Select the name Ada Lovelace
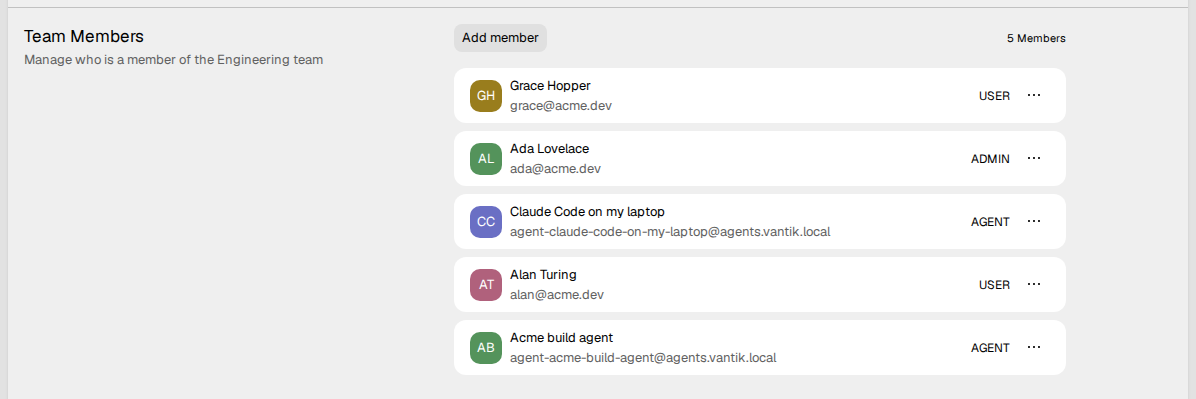 point(549,149)
